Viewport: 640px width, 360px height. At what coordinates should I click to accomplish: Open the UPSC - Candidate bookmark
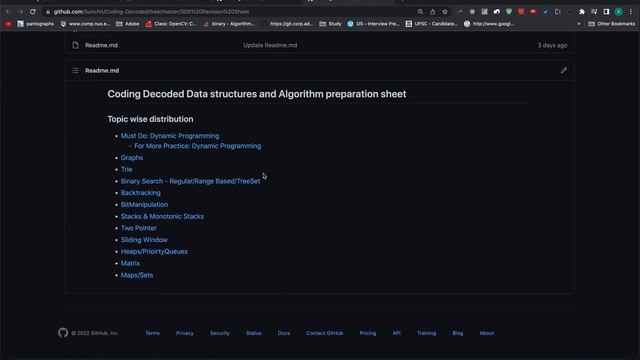pyautogui.click(x=432, y=24)
